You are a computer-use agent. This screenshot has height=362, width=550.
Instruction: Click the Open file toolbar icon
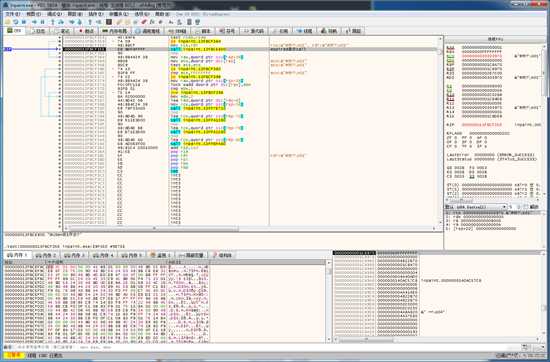[x=7, y=22]
